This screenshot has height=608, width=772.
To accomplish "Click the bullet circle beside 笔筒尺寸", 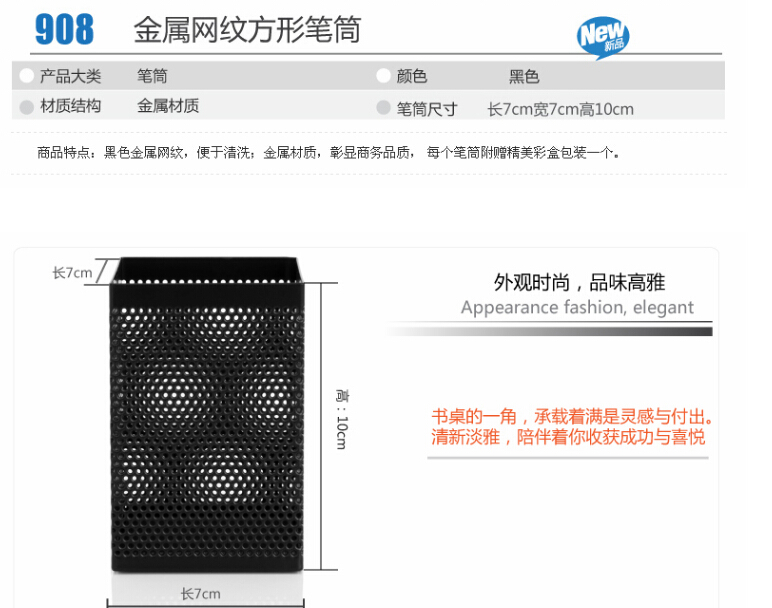I will (383, 108).
